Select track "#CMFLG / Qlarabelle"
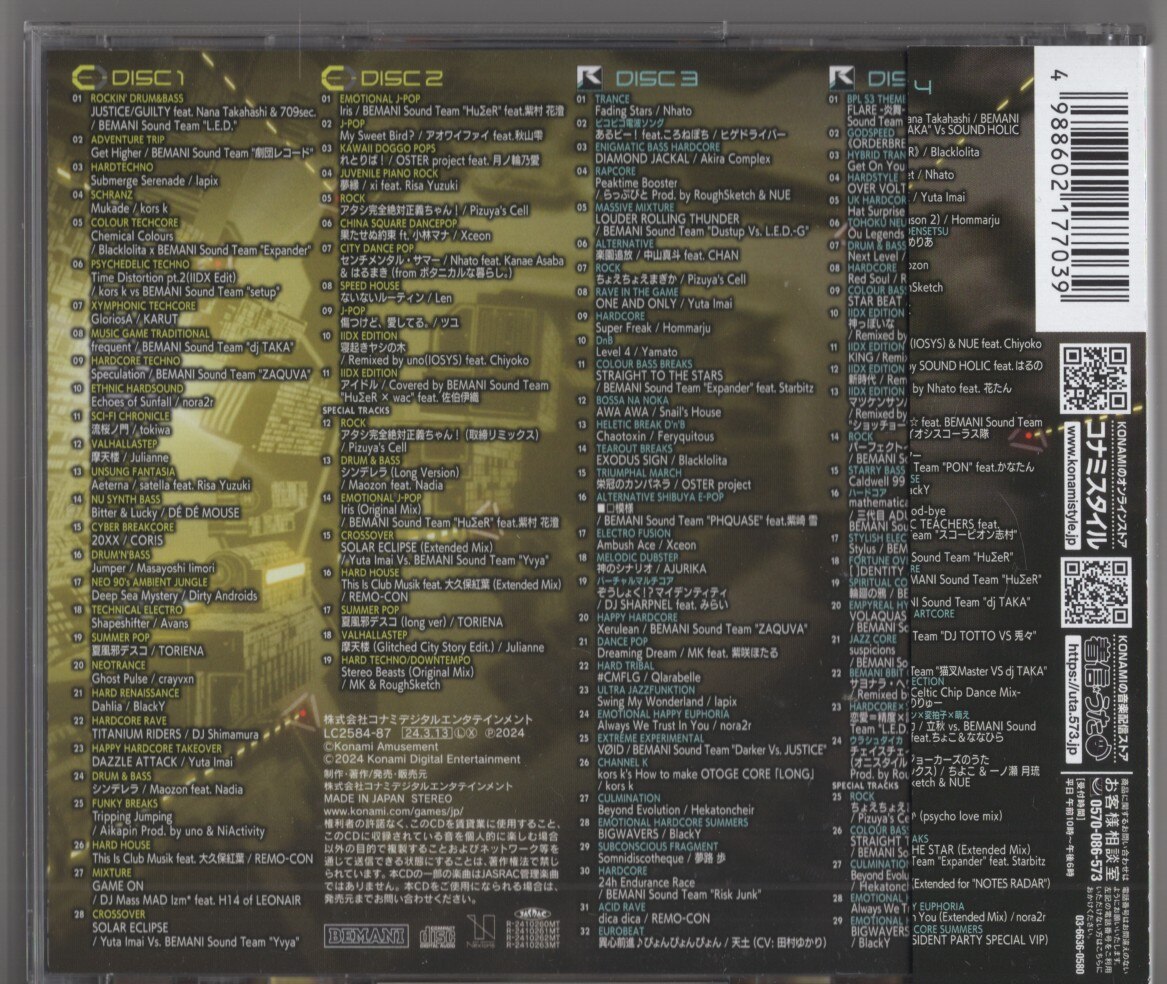 pos(649,678)
